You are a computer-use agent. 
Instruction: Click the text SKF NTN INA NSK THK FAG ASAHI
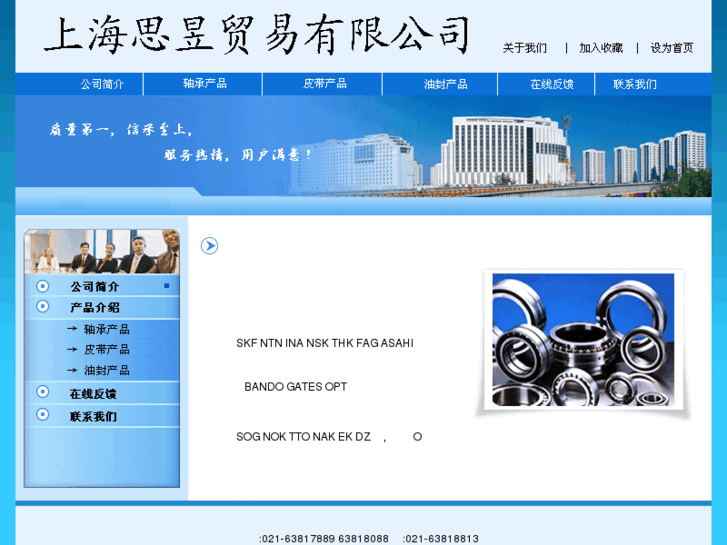pos(325,343)
